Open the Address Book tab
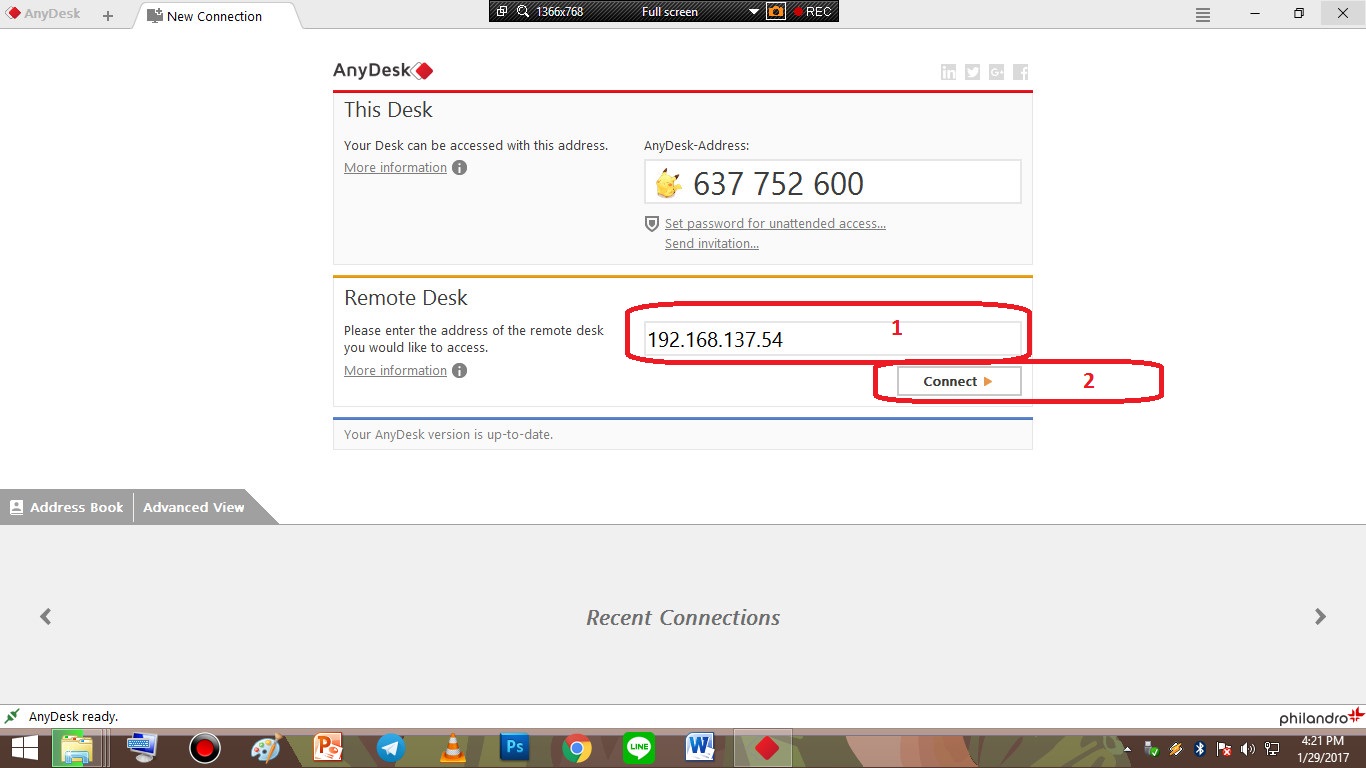 (x=67, y=507)
